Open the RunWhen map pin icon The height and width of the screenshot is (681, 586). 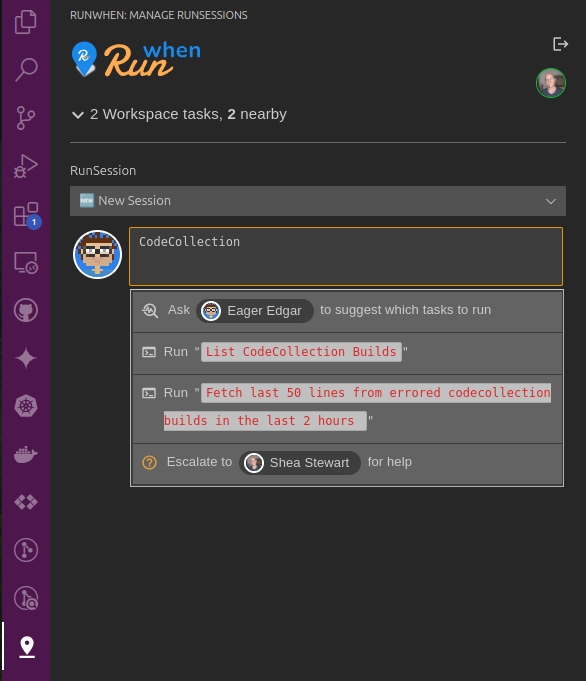click(27, 646)
